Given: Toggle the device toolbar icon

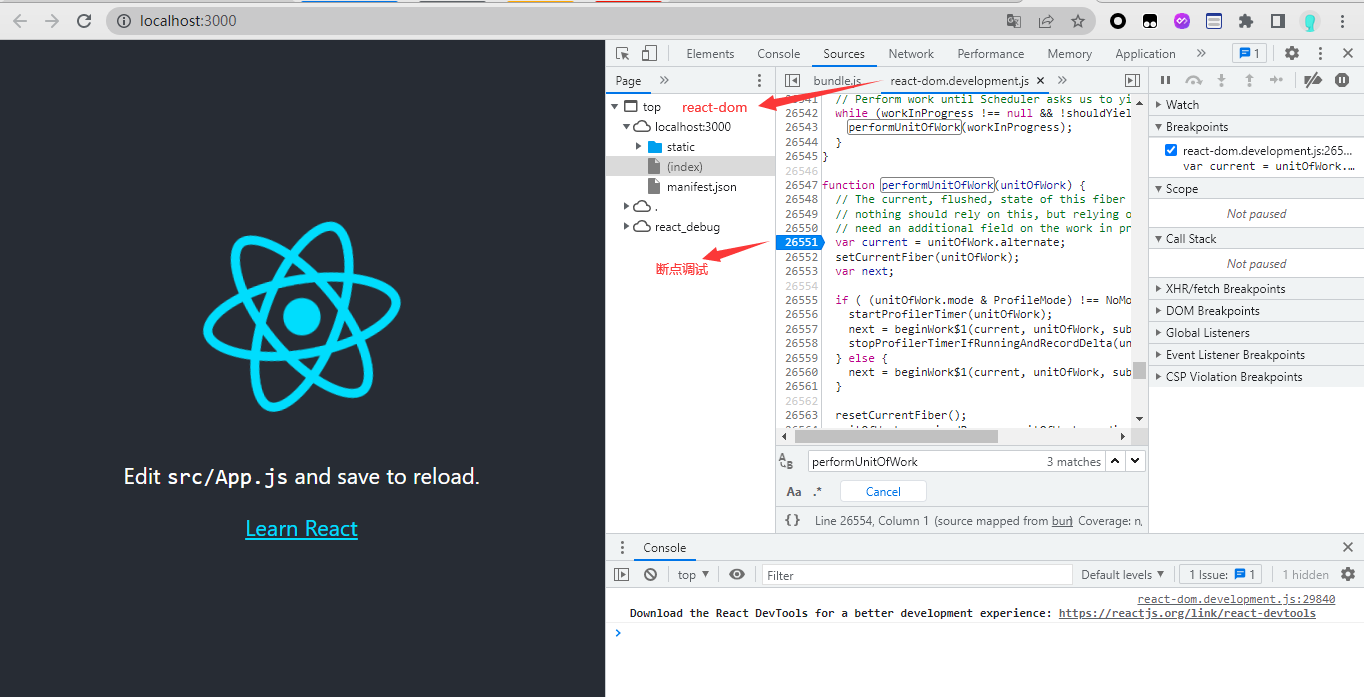Looking at the screenshot, I should (x=649, y=54).
